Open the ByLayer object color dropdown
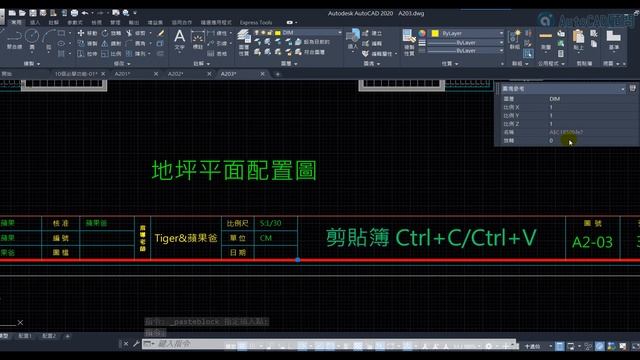This screenshot has width=640, height=360. point(501,33)
